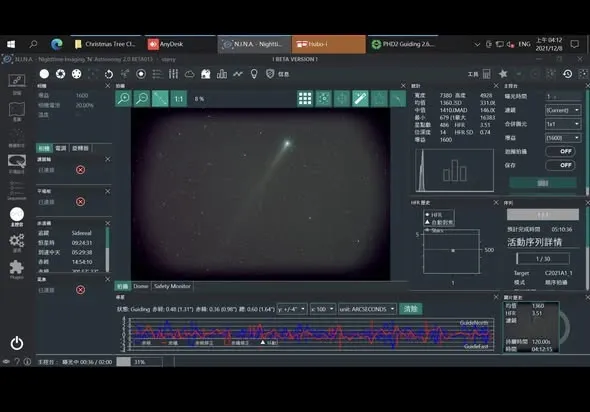Set image view to 1:1 scale
Viewport: 590px width, 412px height.
(179, 99)
